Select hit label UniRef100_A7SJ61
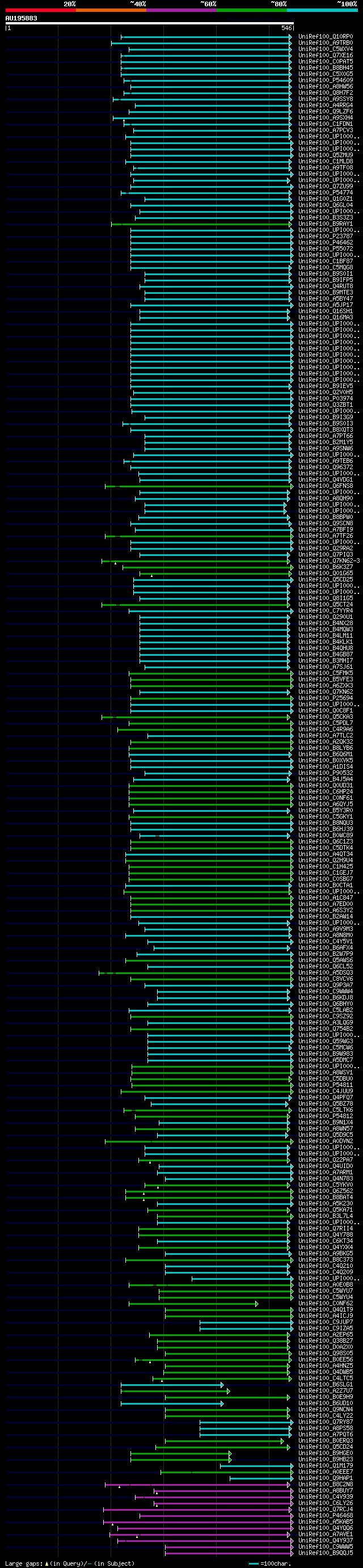The height and width of the screenshot is (1568, 363). point(325,667)
